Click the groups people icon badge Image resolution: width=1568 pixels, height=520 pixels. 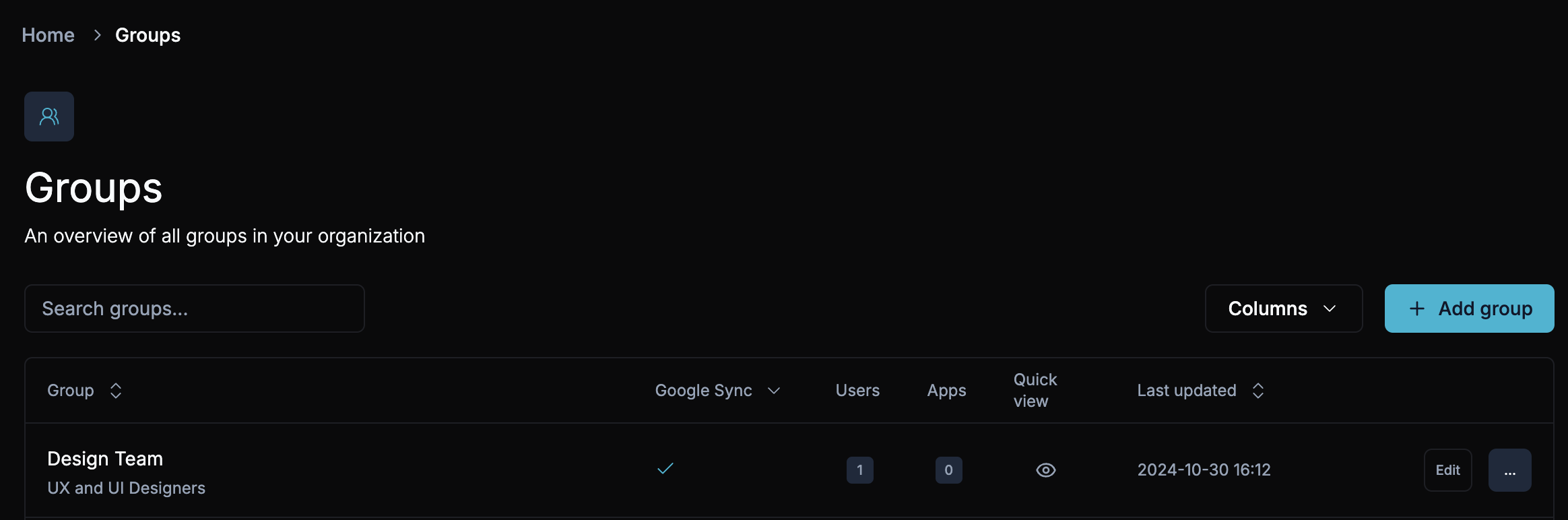pos(49,117)
